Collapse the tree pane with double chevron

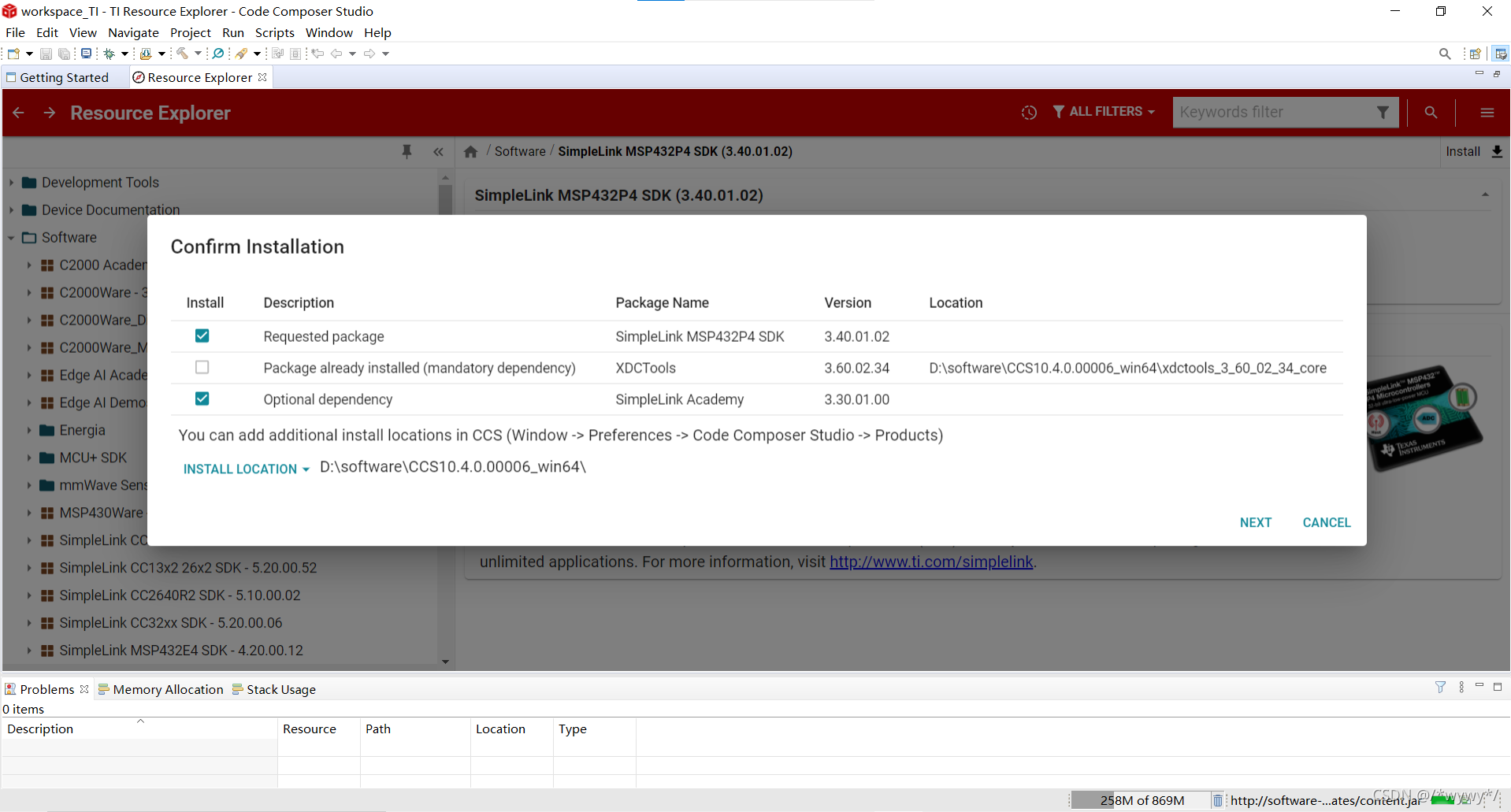438,152
